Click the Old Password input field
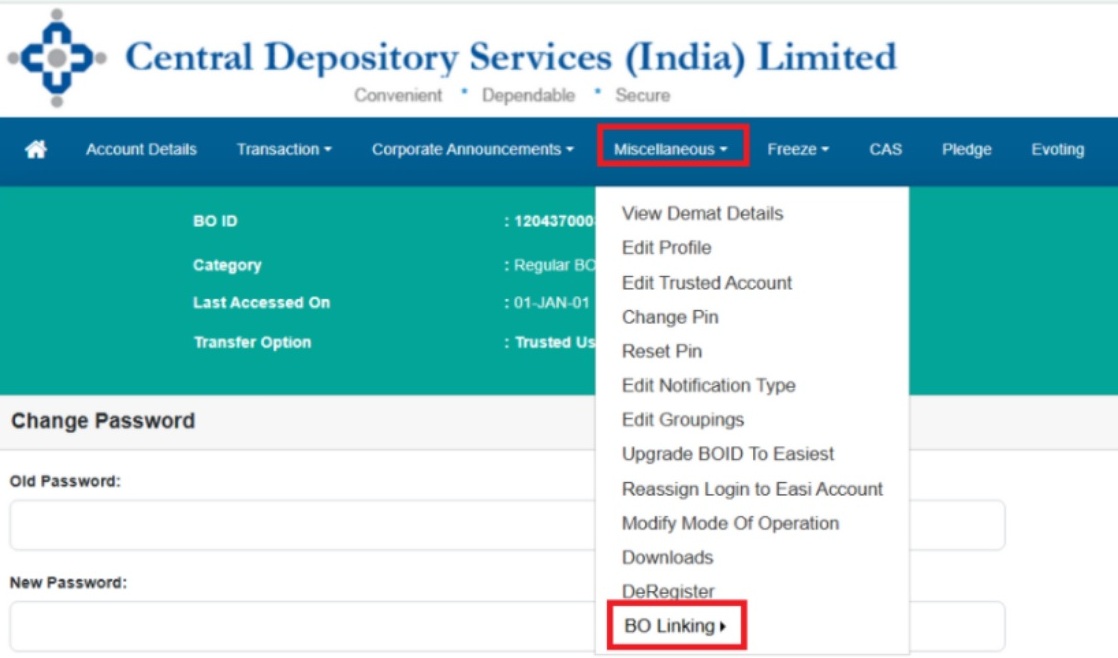The width and height of the screenshot is (1118, 658). coord(300,525)
